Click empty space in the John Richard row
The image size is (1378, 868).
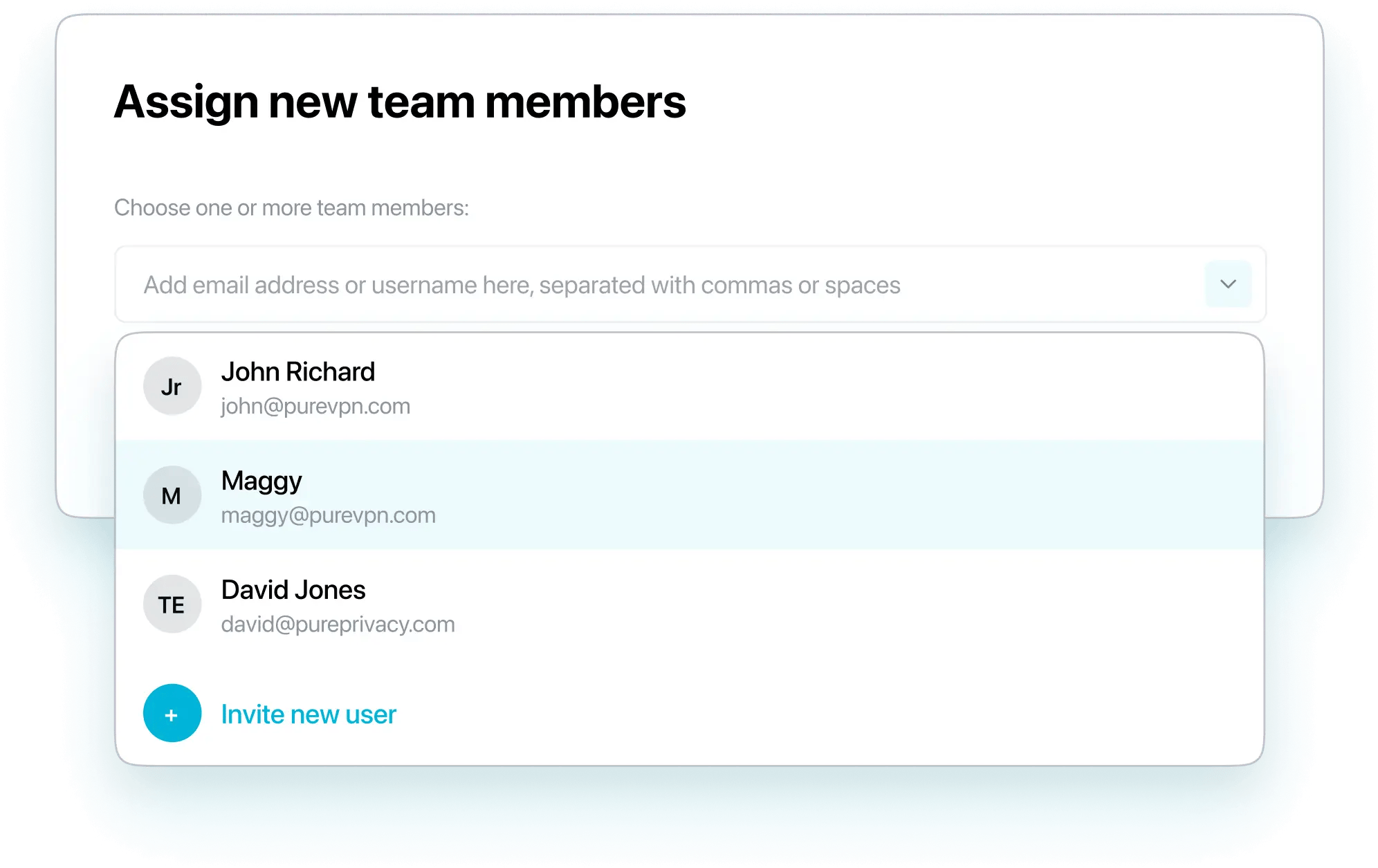coord(830,386)
